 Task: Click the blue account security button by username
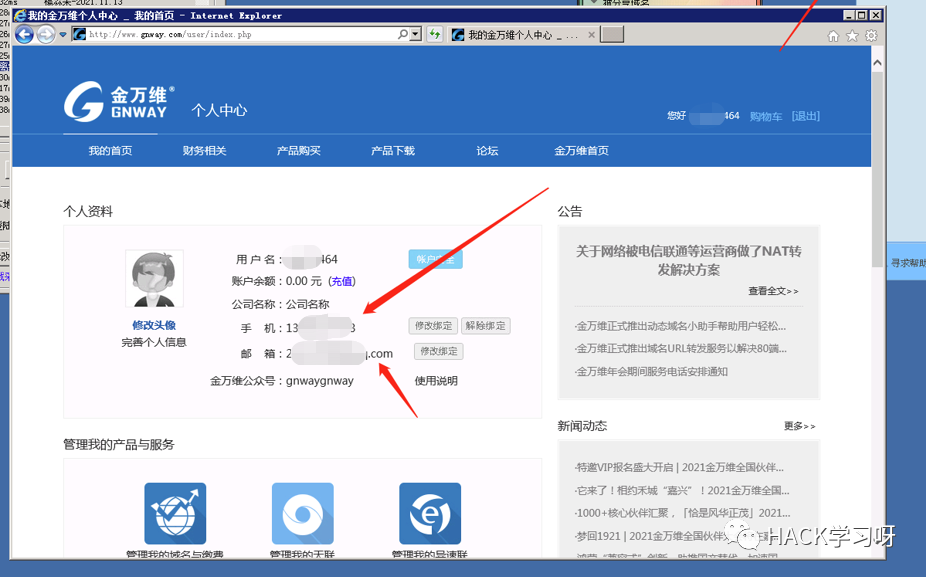coord(435,259)
